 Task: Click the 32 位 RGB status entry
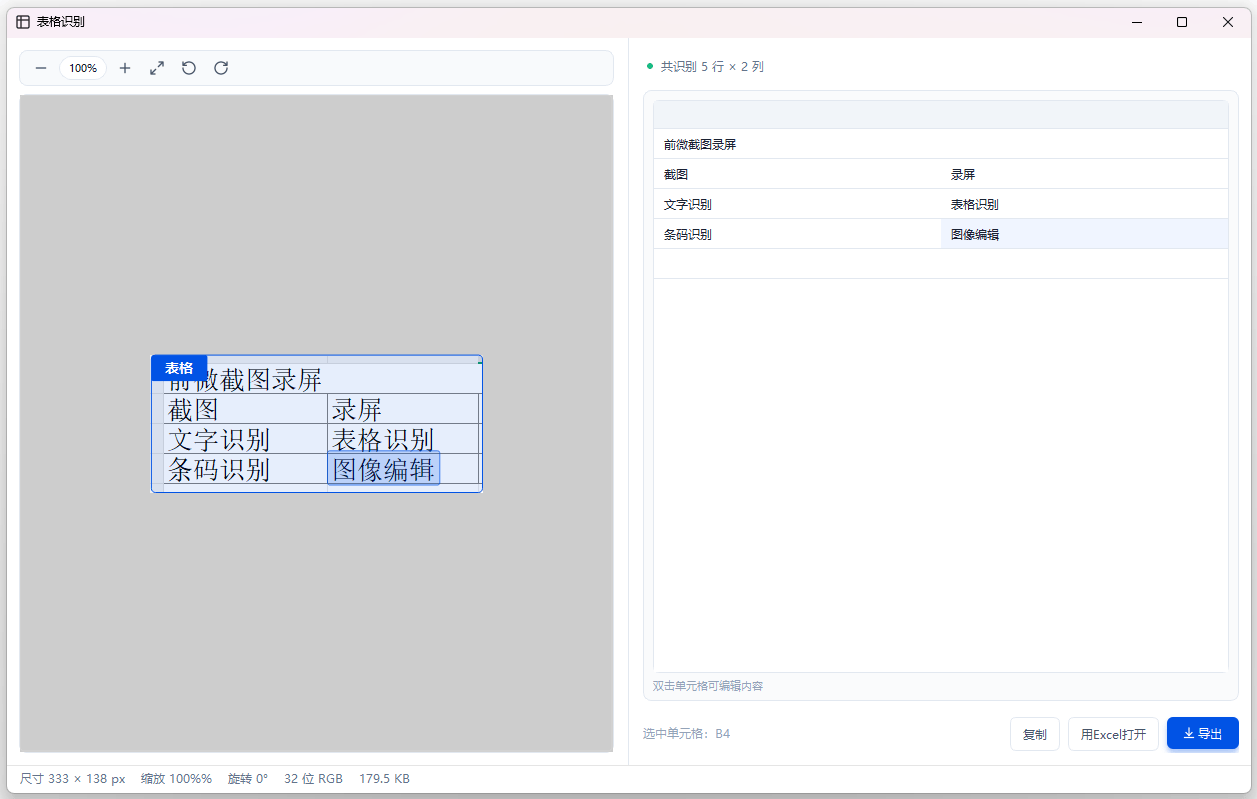click(313, 779)
